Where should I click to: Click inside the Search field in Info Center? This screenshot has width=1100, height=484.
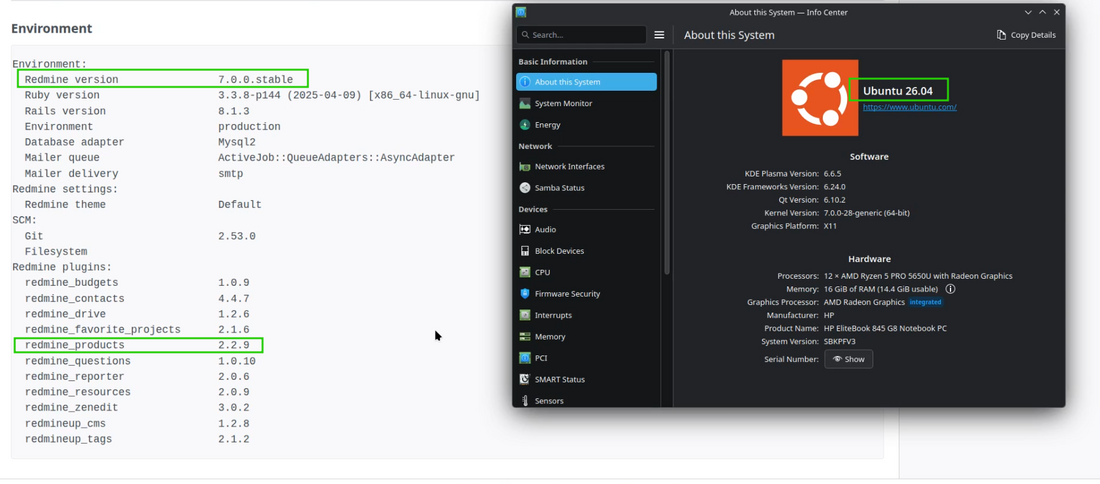582,34
